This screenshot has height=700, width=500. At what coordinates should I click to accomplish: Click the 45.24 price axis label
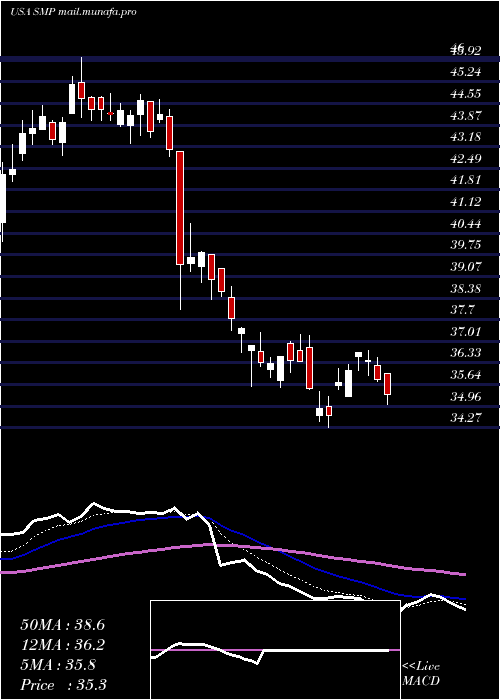click(466, 72)
